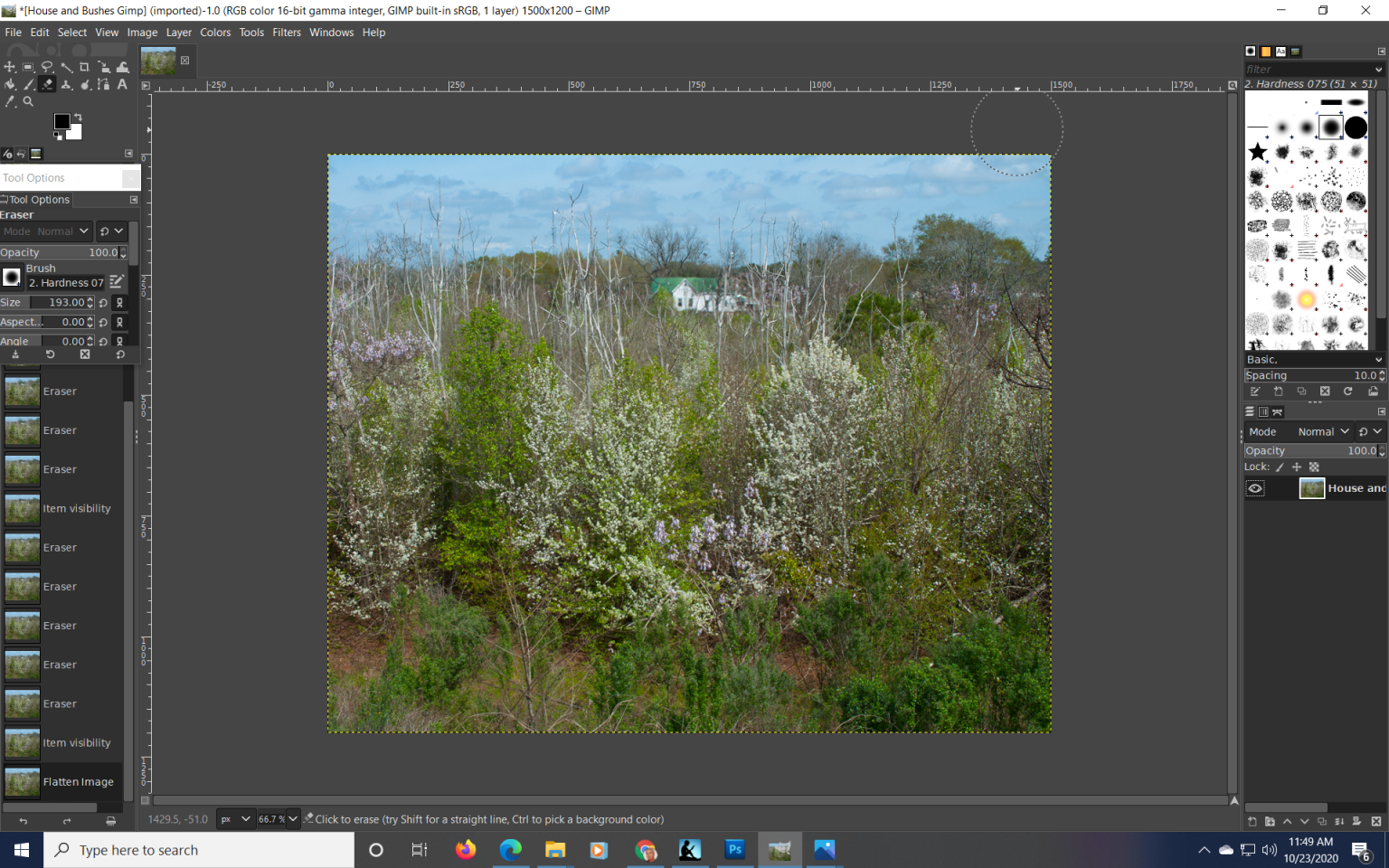
Task: Pick the Clone stamp tool
Action: [65, 84]
